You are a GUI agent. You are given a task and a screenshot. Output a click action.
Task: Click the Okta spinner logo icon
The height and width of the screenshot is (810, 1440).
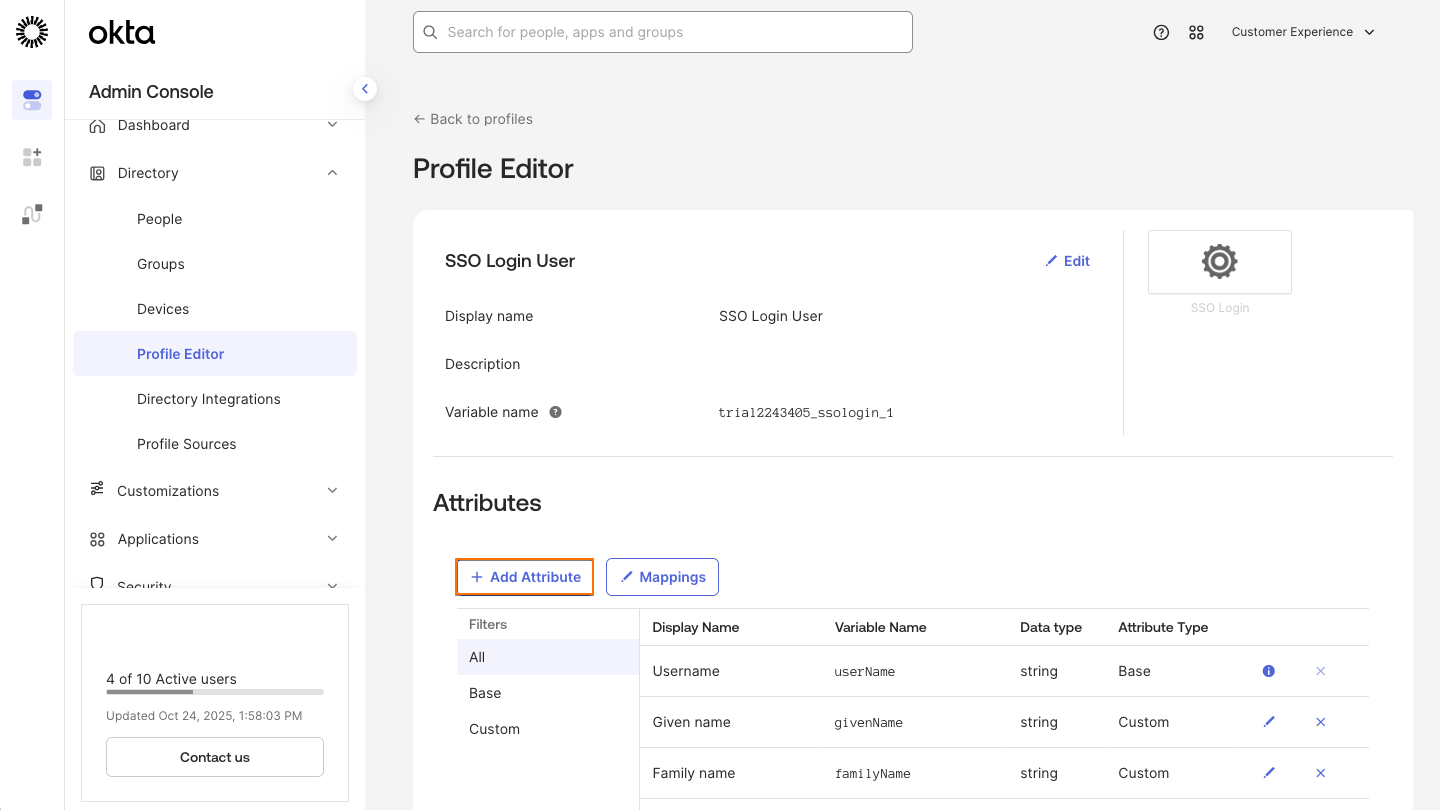31,31
